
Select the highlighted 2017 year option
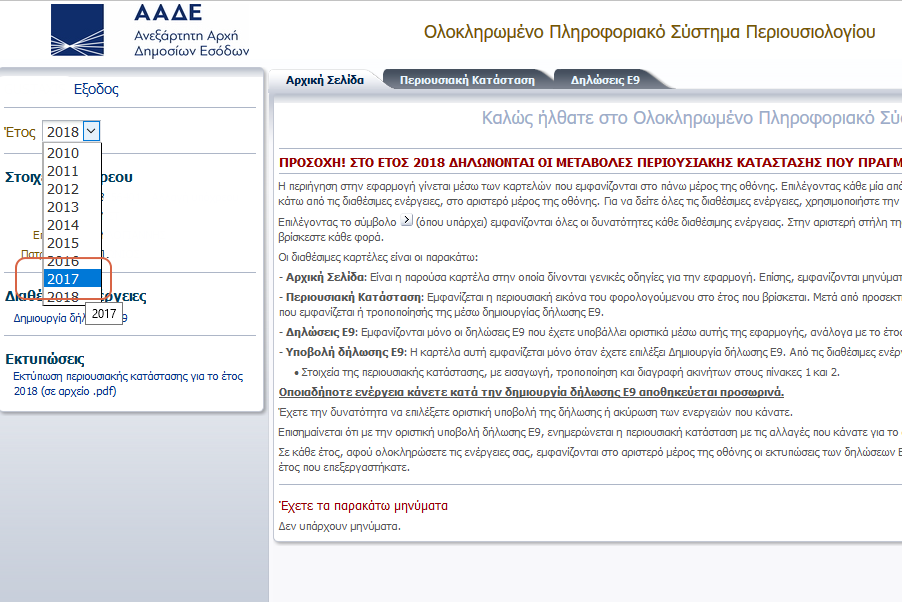(63, 279)
